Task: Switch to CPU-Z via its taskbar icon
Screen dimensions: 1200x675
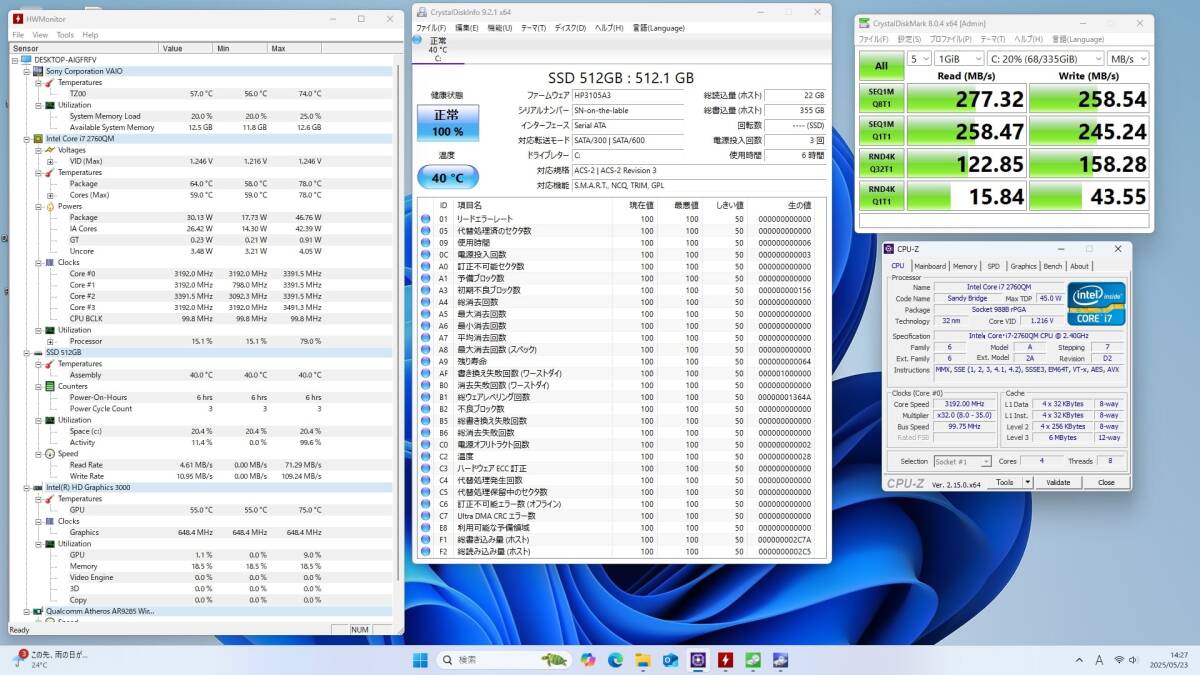Action: pyautogui.click(x=697, y=660)
